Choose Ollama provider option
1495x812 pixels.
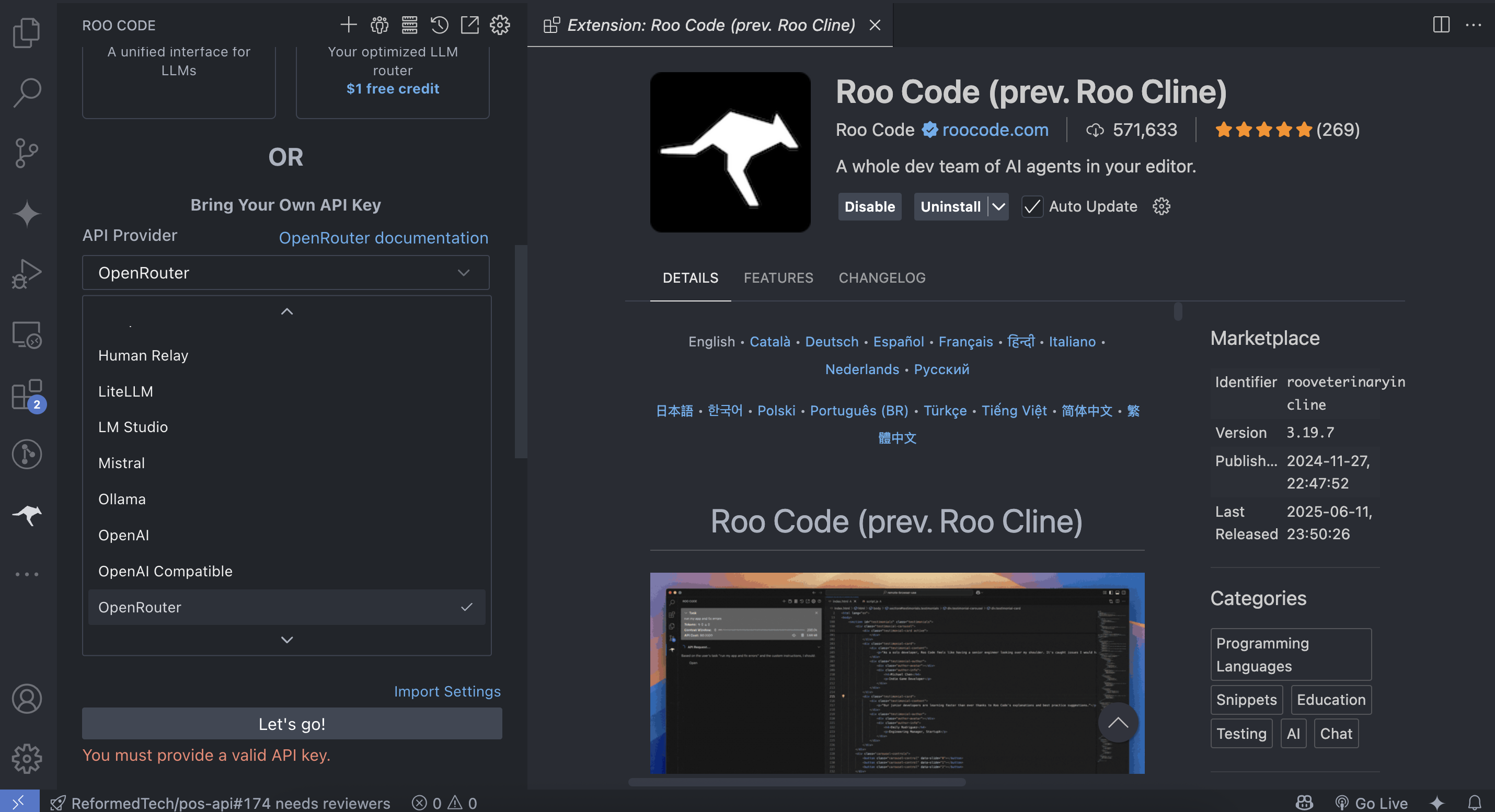(x=286, y=500)
